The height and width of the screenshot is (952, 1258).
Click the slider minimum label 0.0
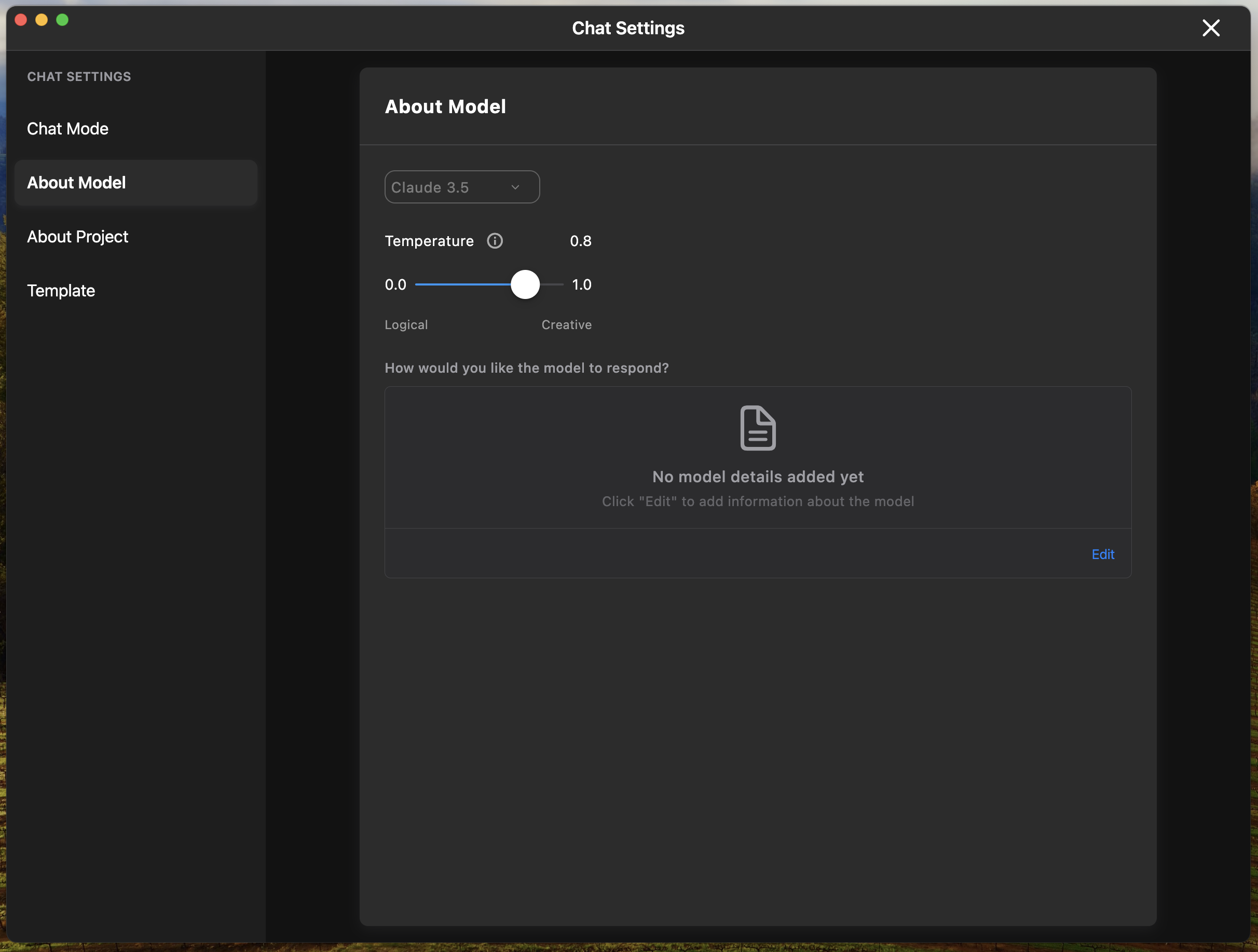[395, 284]
